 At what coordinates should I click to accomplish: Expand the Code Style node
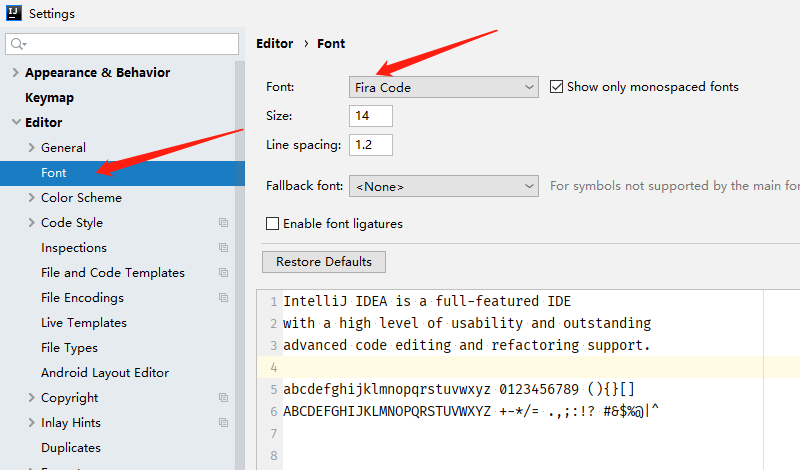32,222
